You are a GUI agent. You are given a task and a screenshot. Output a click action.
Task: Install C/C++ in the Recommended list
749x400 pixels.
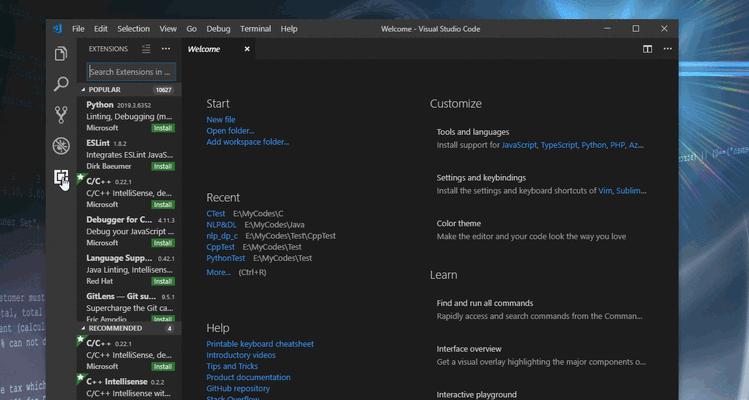click(163, 367)
